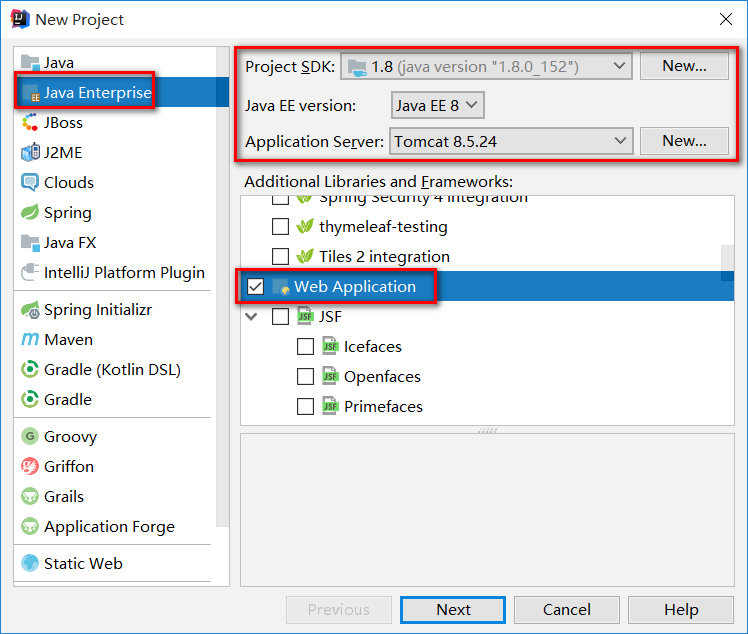Screen dimensions: 748x634
Task: Click the Groovy G icon
Action: point(30,437)
